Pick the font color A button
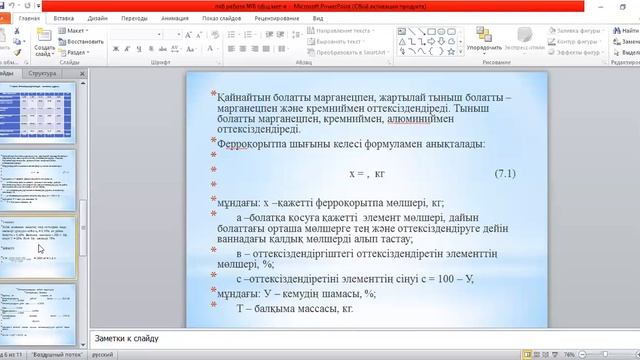The image size is (640, 360). (210, 49)
